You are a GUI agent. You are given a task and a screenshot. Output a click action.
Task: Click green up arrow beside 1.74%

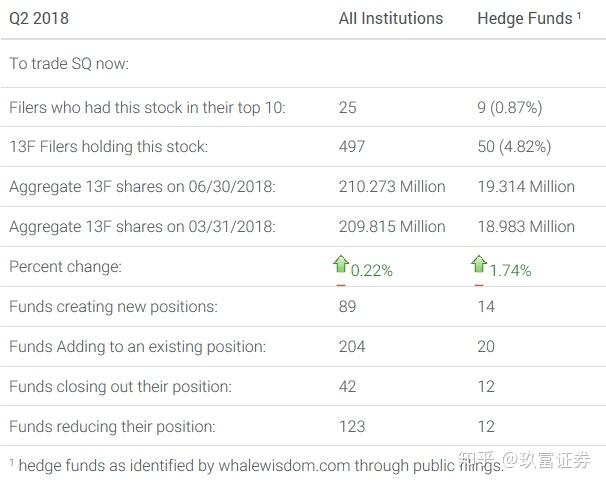[x=479, y=265]
